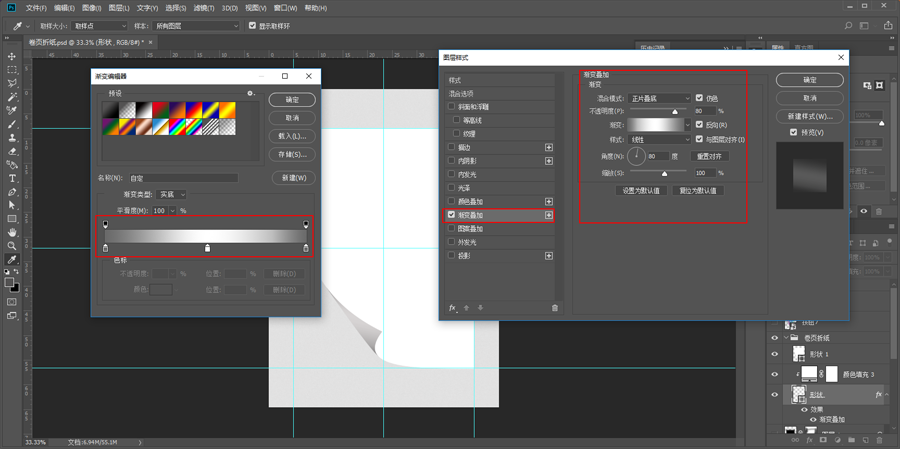Open the gradient presets gear menu
Screen dimensions: 900x449
(x=251, y=93)
